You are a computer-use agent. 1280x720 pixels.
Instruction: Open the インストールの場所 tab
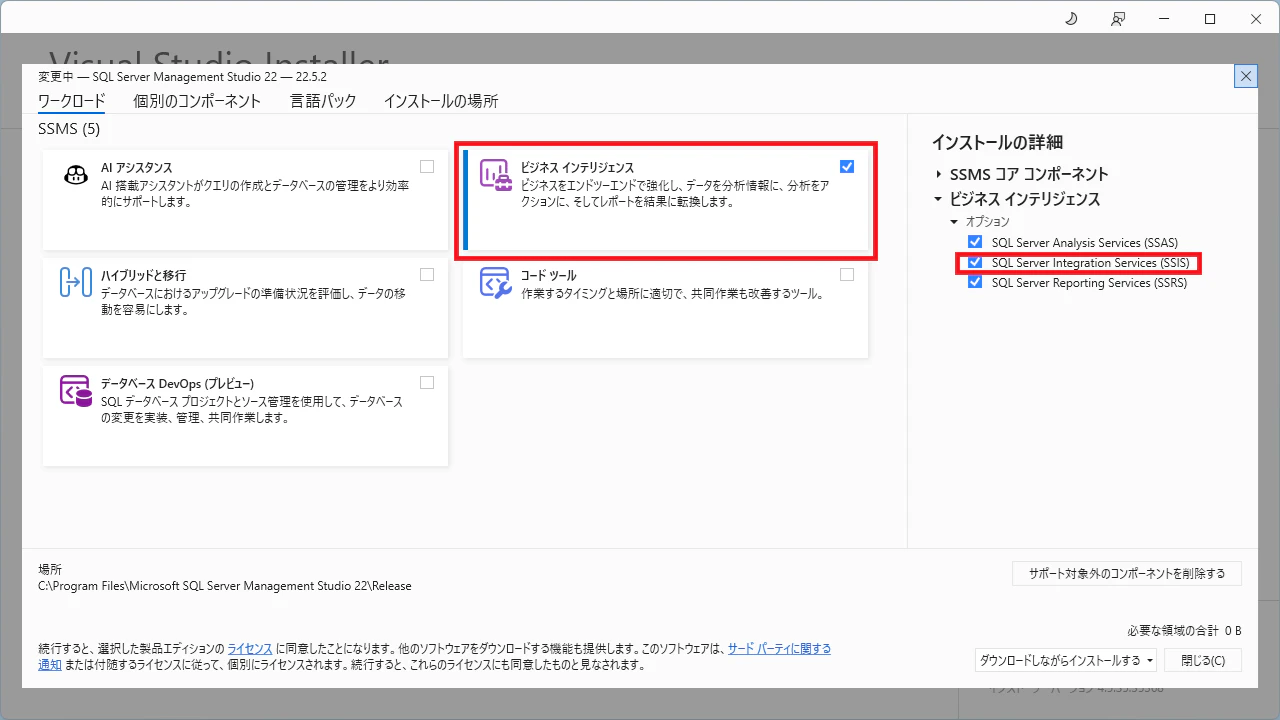pyautogui.click(x=441, y=101)
